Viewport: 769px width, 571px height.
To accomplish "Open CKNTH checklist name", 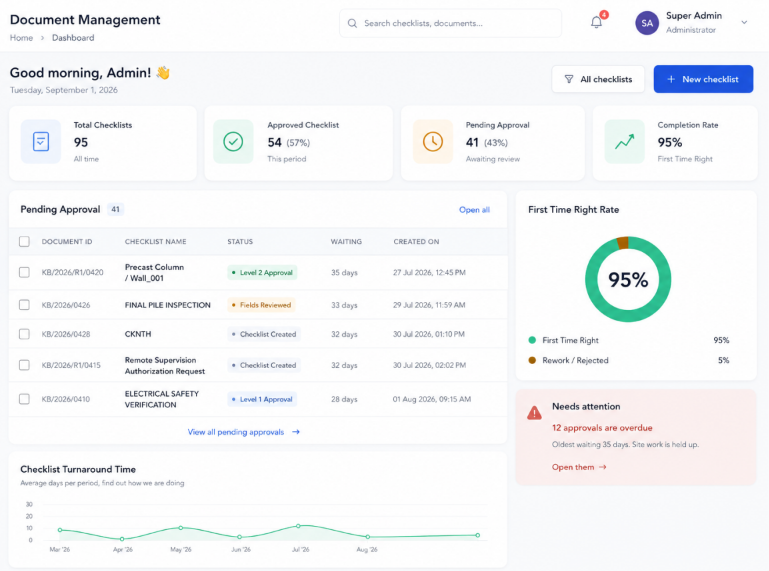I will pyautogui.click(x=138, y=334).
